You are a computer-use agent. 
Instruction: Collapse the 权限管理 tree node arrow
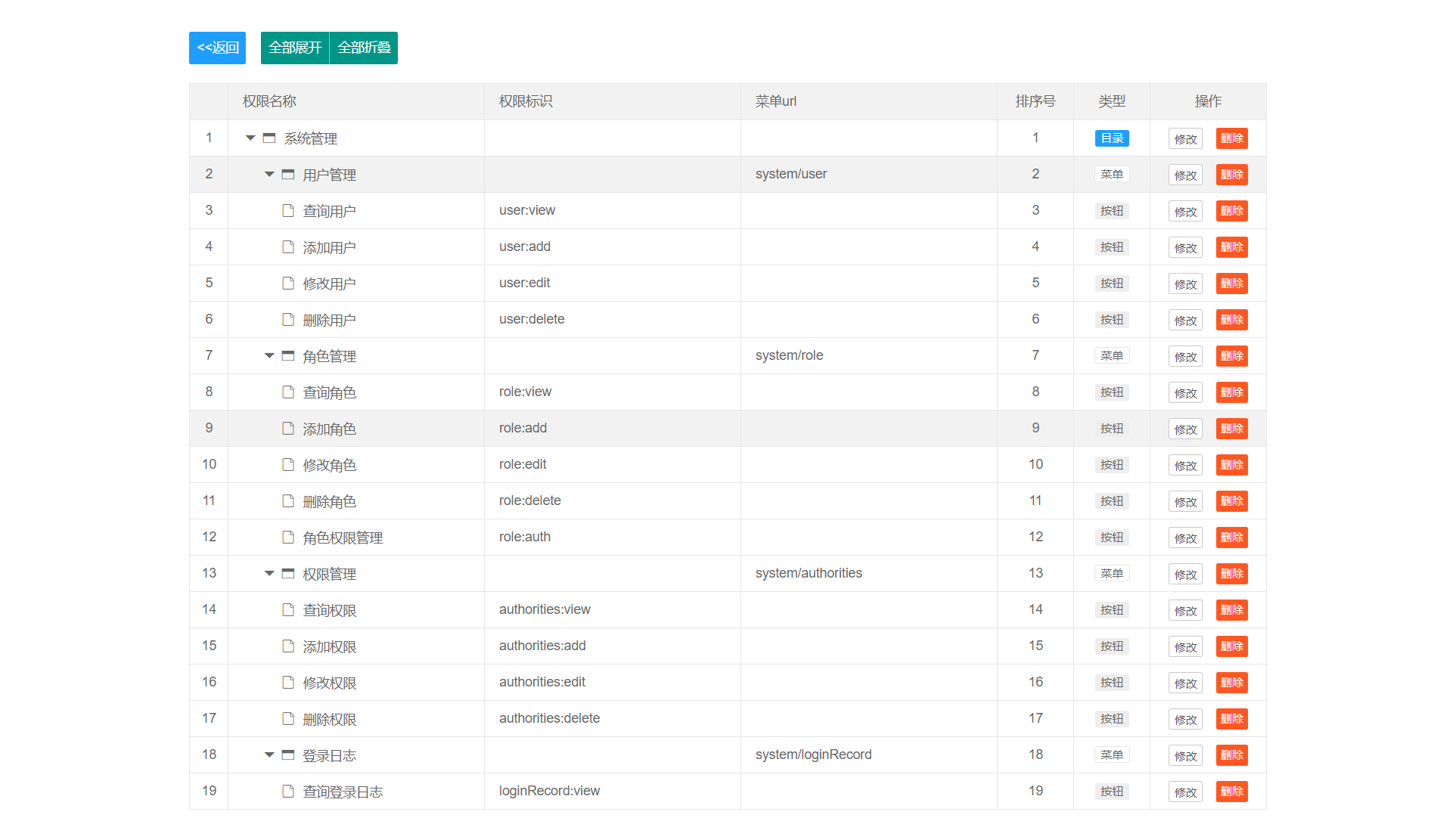click(269, 574)
